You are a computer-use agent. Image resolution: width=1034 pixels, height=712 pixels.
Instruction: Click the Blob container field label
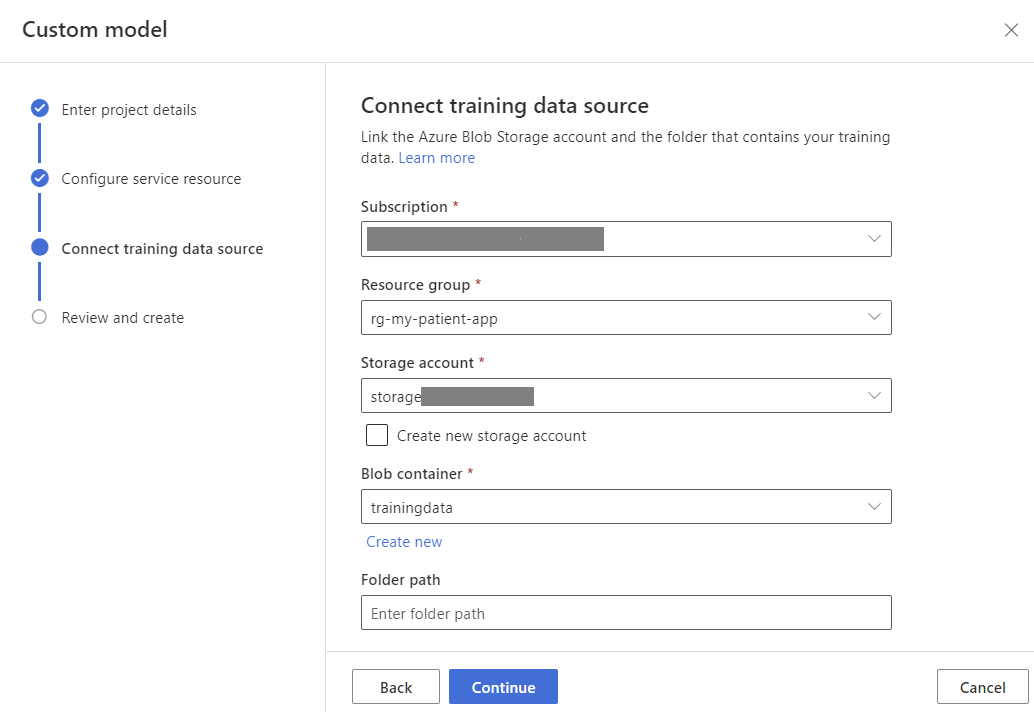point(411,474)
